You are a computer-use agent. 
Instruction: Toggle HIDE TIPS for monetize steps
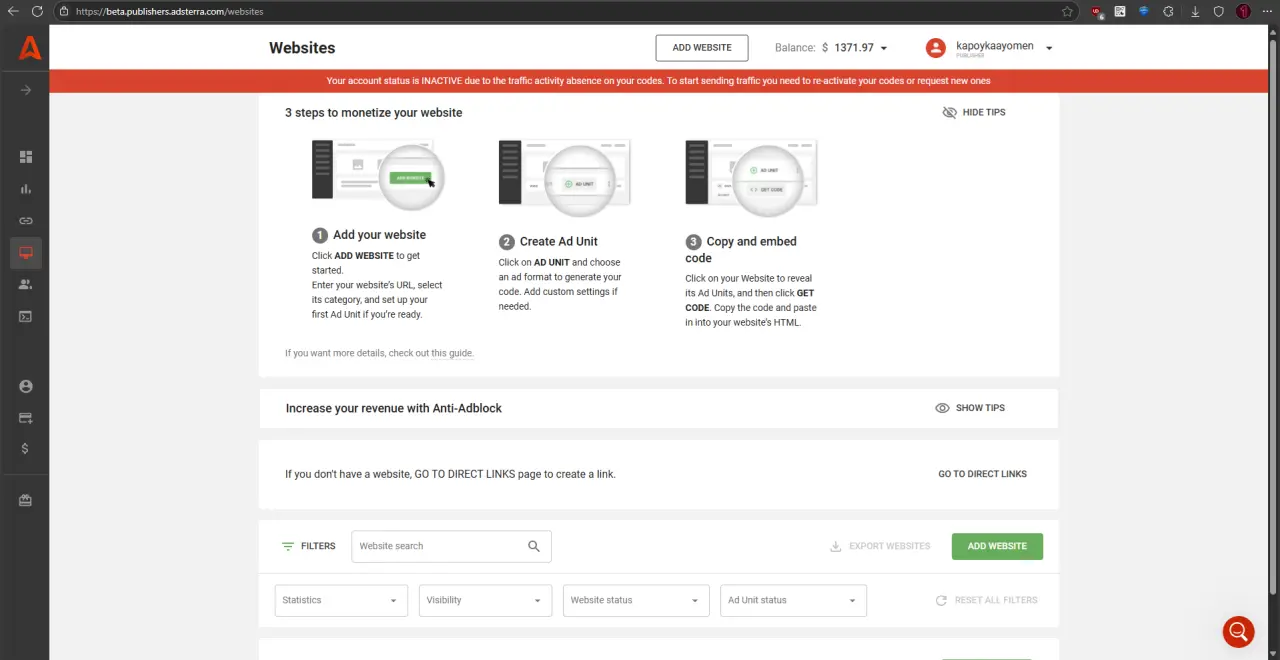tap(974, 112)
